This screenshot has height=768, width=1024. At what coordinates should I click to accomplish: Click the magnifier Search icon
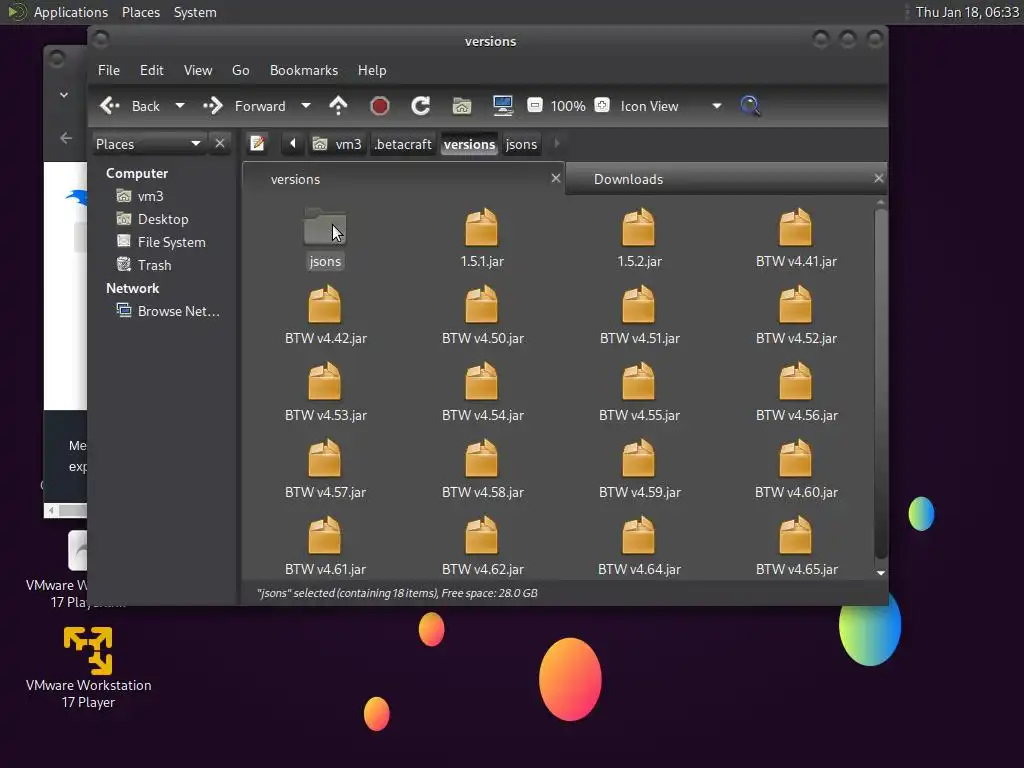(x=750, y=106)
